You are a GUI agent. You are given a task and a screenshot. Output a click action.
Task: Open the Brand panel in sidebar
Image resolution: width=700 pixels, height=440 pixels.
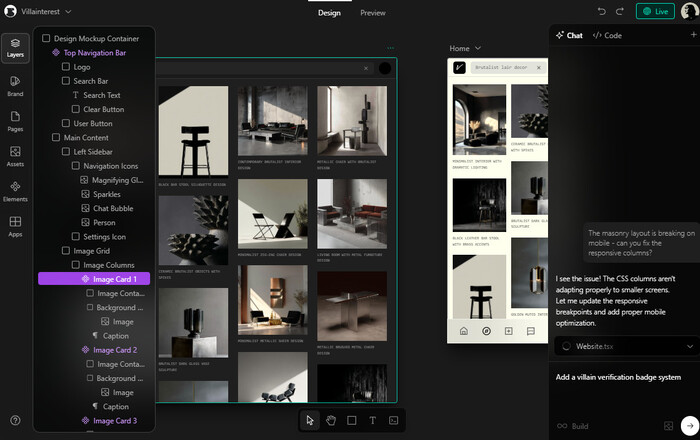[x=15, y=82]
